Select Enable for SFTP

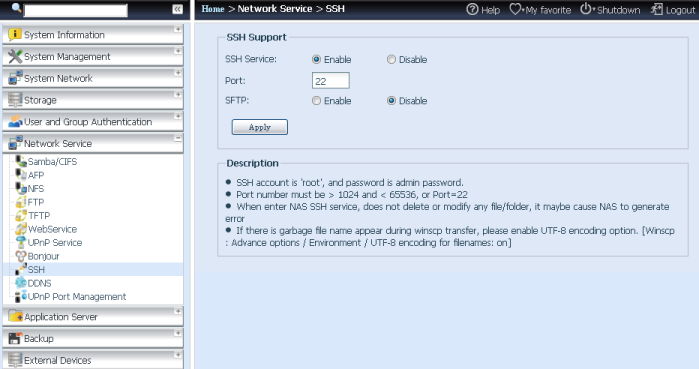pos(316,101)
